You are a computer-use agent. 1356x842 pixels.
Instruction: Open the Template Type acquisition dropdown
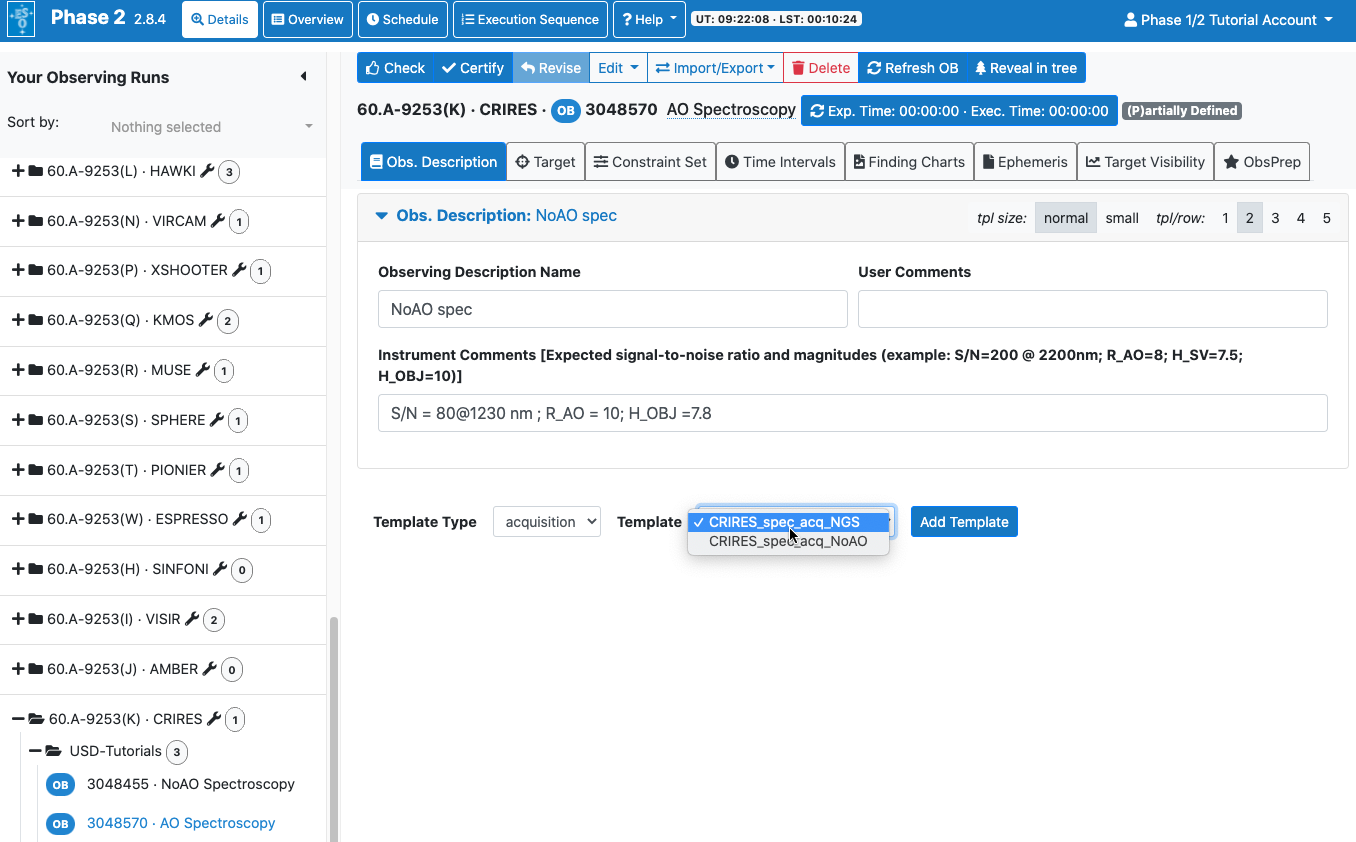pyautogui.click(x=546, y=522)
